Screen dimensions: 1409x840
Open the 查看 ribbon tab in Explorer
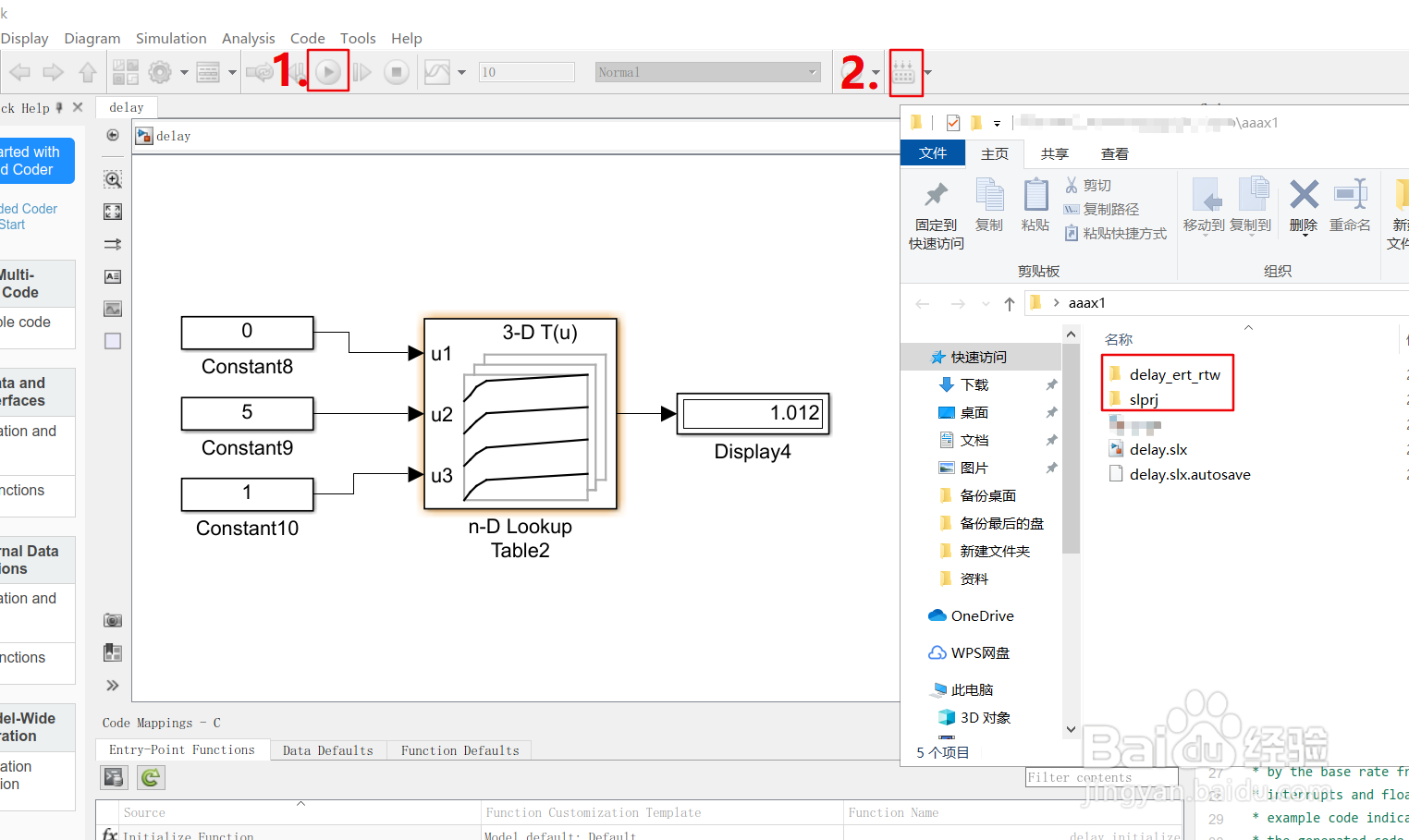point(1115,153)
